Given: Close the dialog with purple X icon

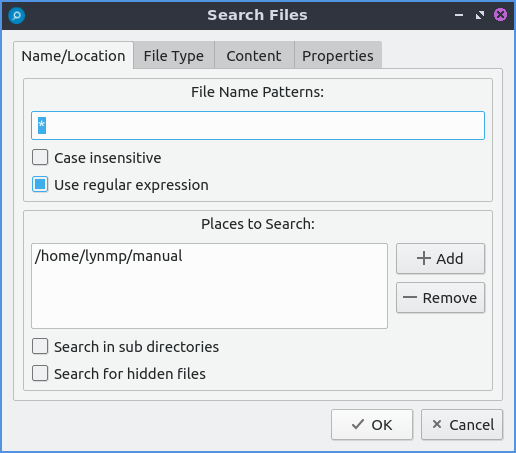Looking at the screenshot, I should [x=500, y=15].
